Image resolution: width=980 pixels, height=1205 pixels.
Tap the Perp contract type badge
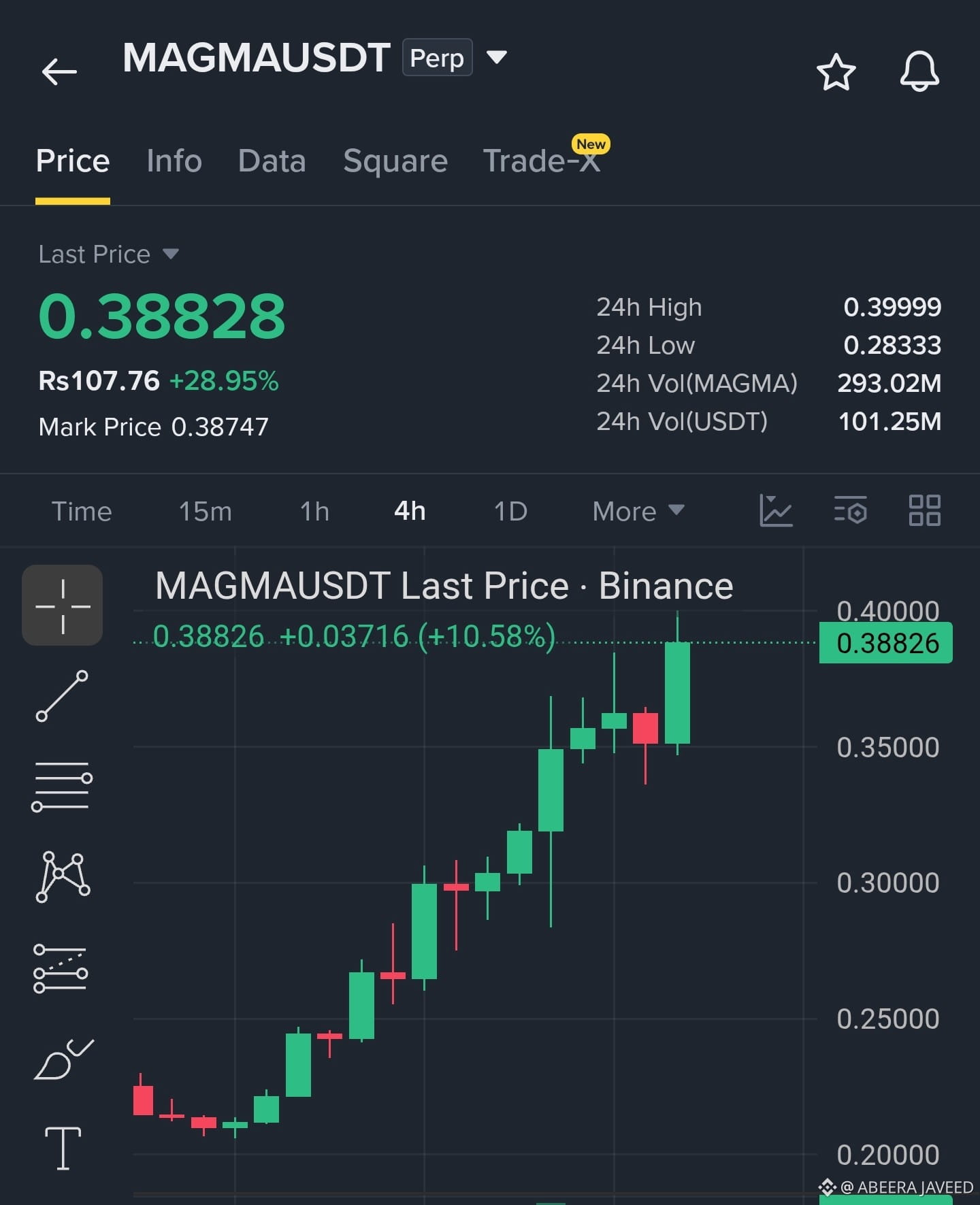438,57
